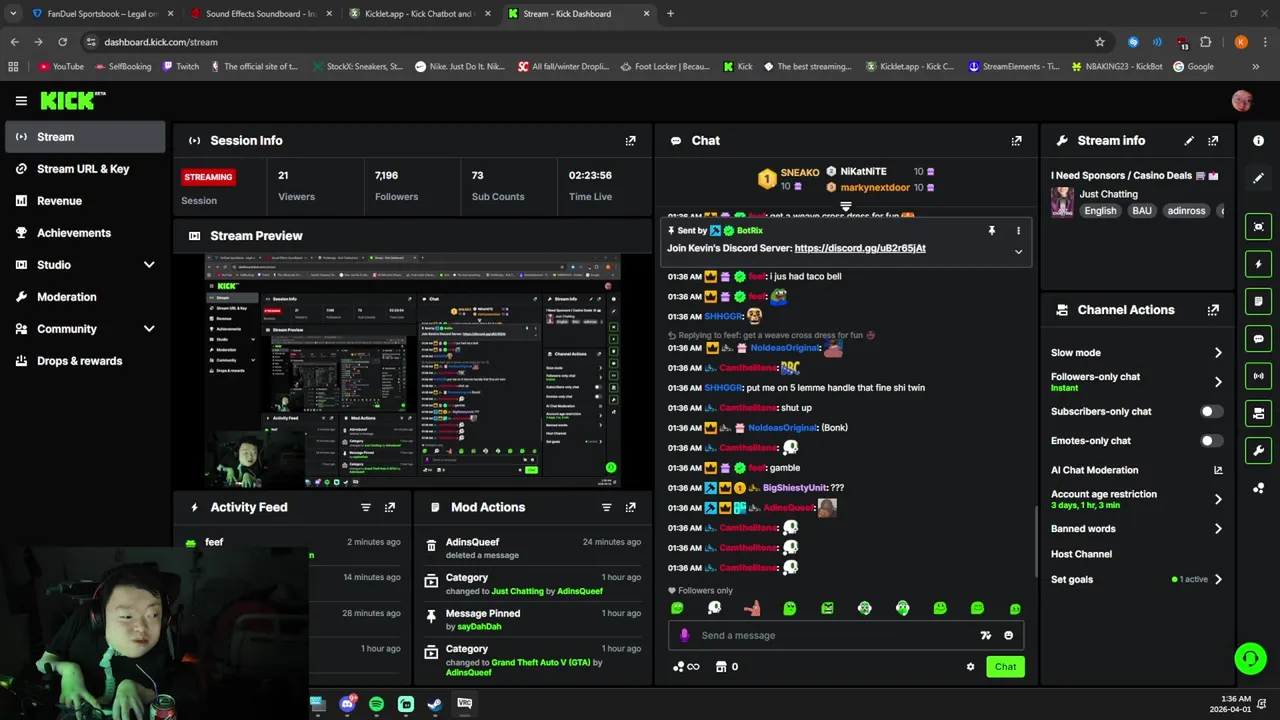This screenshot has width=1280, height=720.
Task: Click the info icon on the right rail
Action: click(1258, 141)
